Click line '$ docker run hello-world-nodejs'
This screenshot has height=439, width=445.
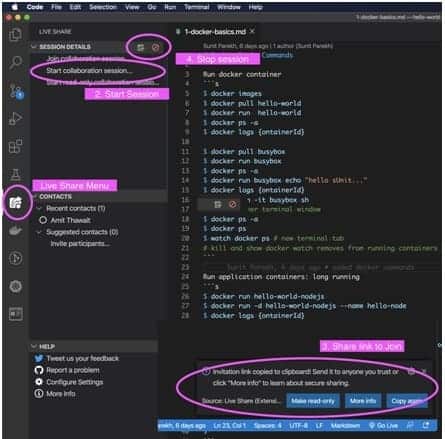pos(263,296)
